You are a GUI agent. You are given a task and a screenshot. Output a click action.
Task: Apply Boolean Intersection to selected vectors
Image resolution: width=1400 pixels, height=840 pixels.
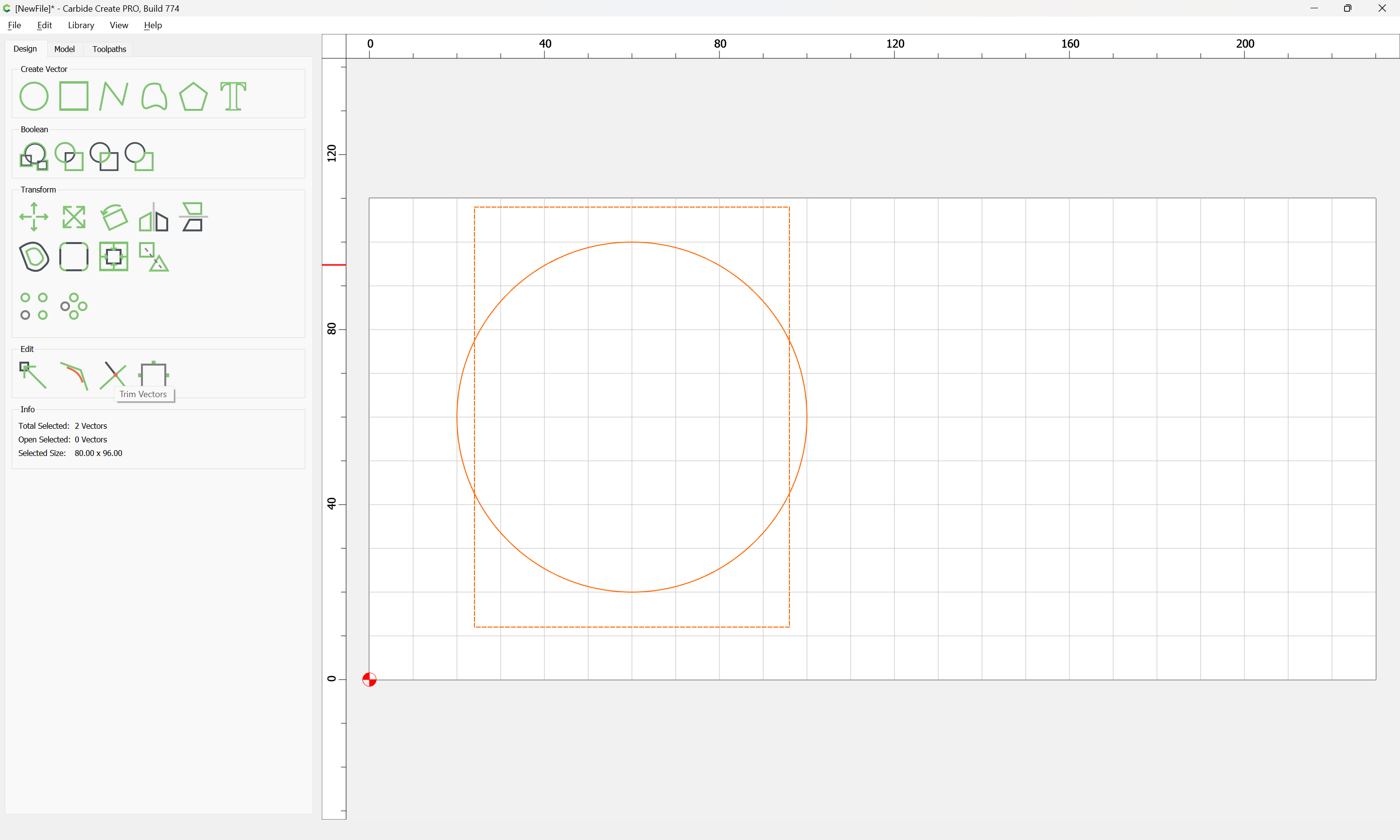(69, 156)
